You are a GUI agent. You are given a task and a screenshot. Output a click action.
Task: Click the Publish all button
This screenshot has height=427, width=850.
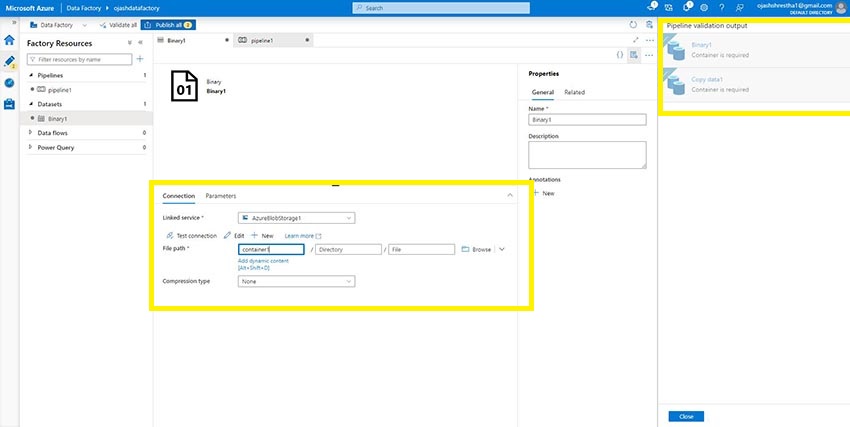pos(168,25)
